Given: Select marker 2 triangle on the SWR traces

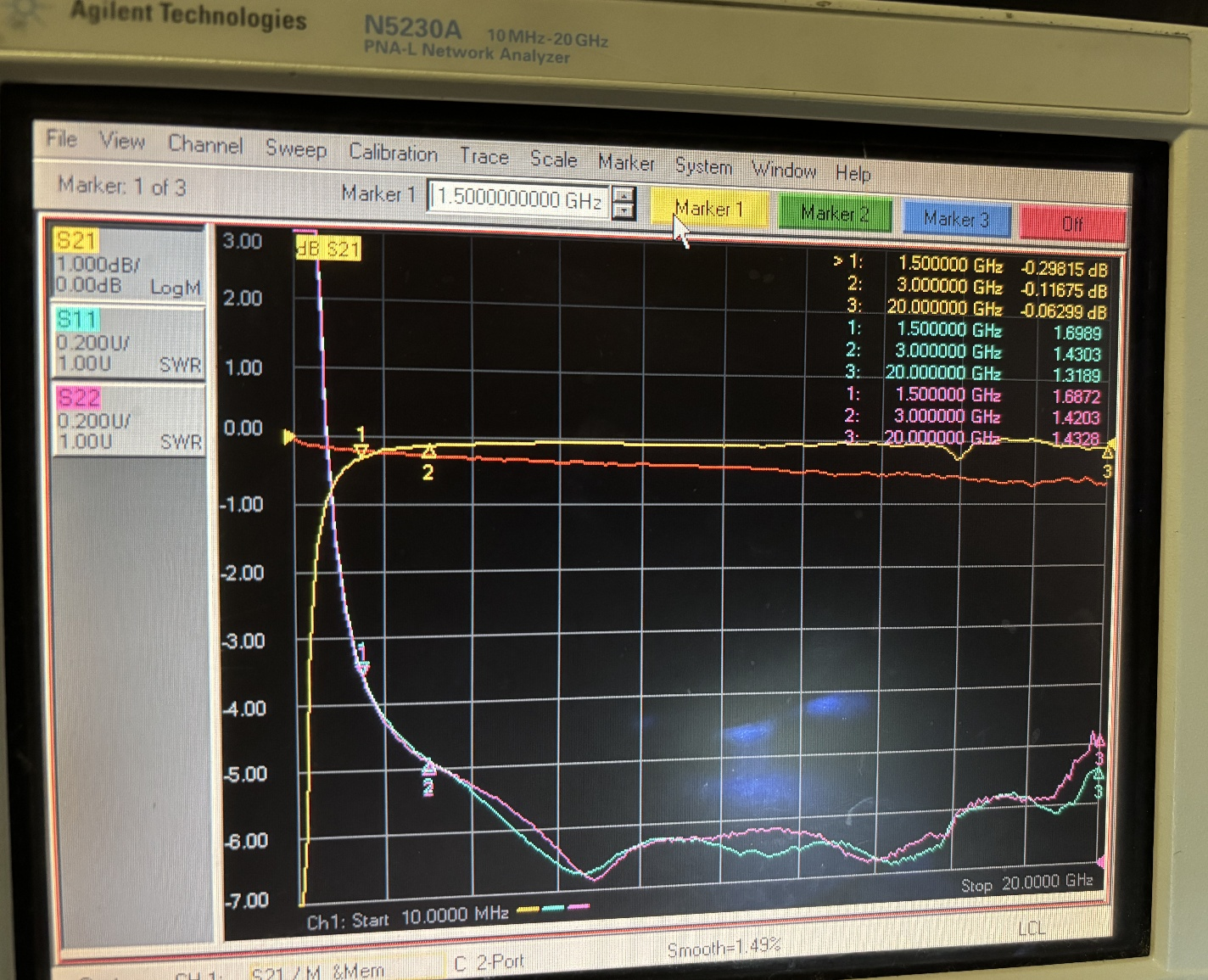Looking at the screenshot, I should pos(428,768).
